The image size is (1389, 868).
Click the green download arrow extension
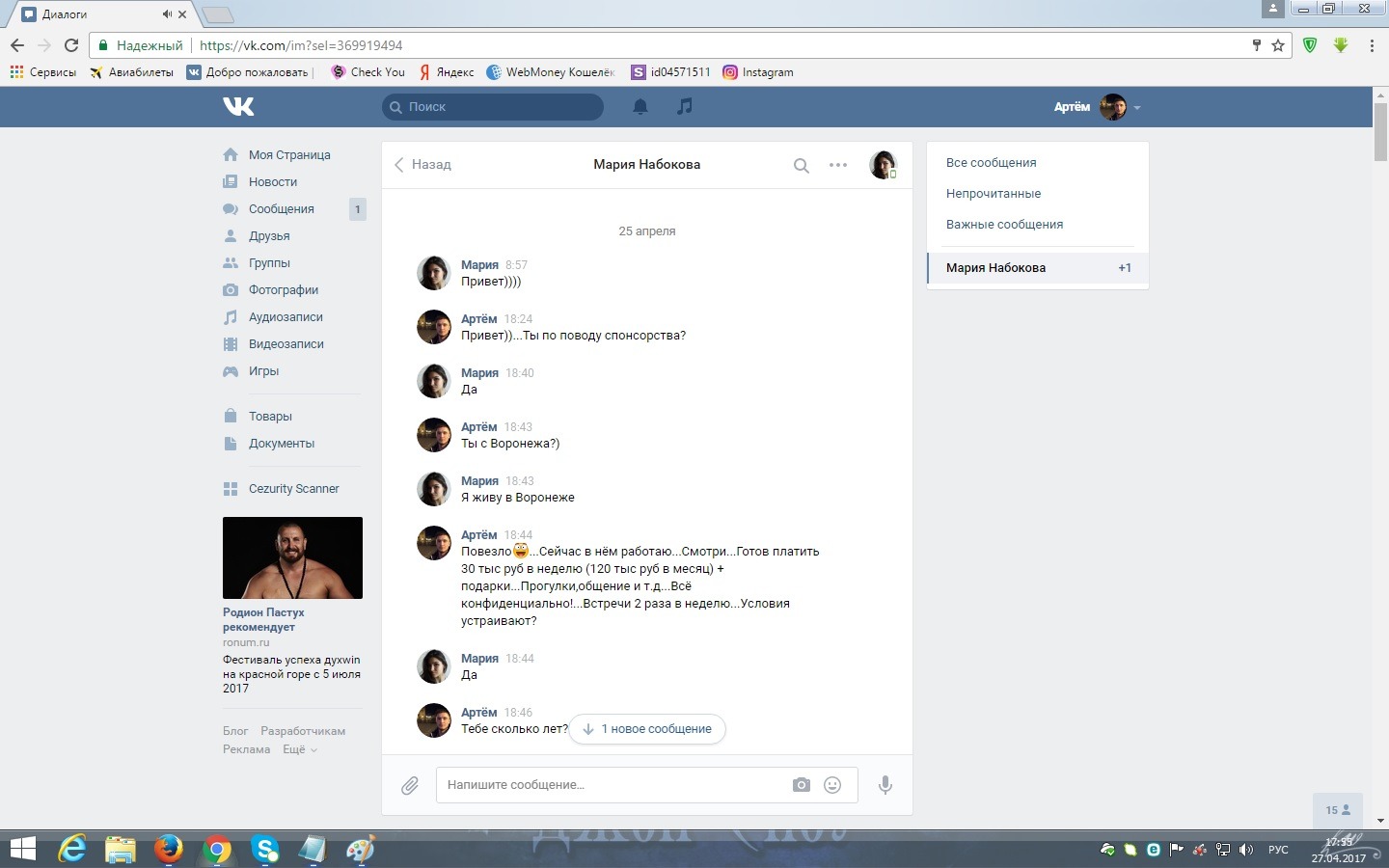[1341, 45]
